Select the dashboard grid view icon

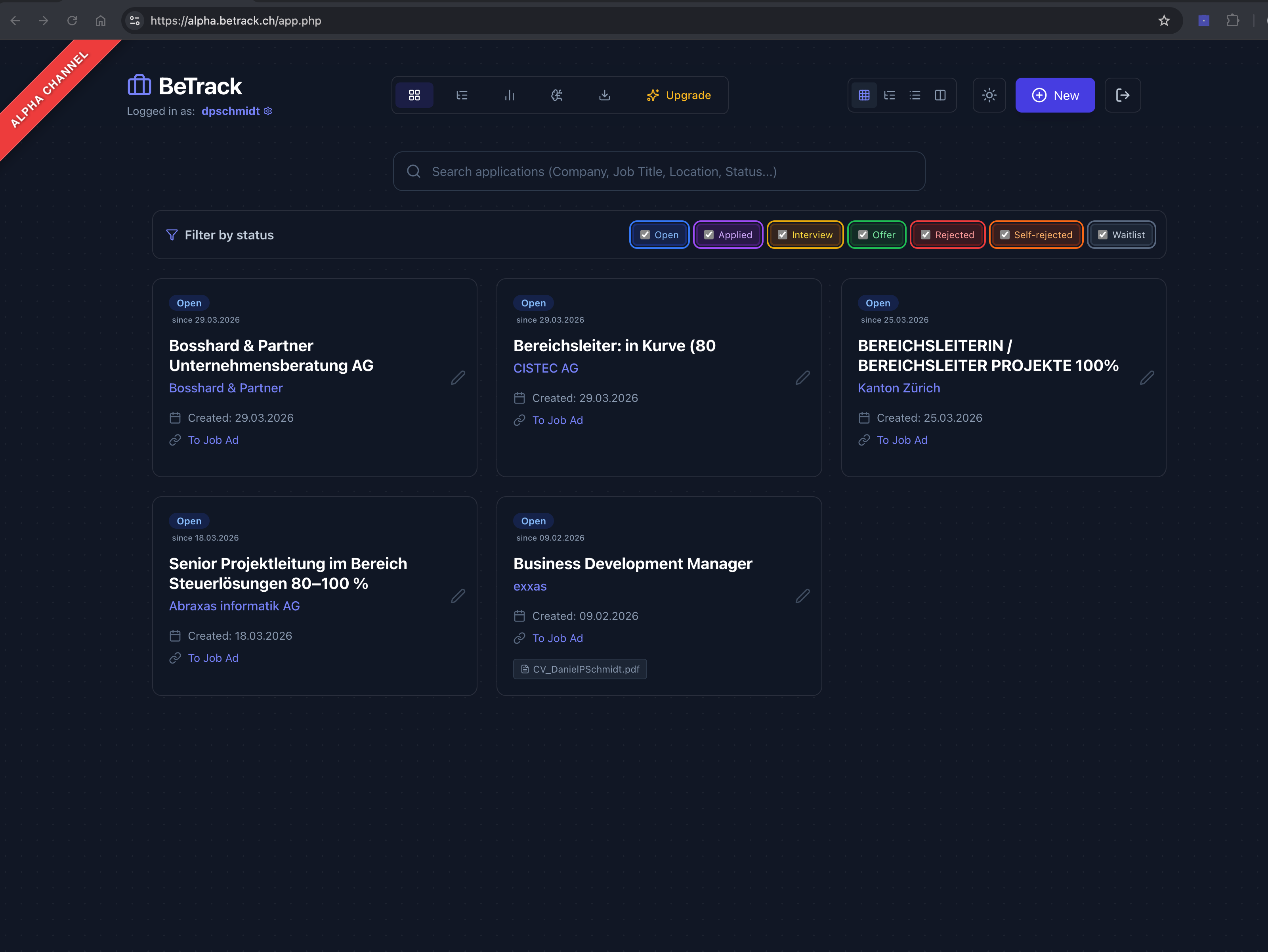click(x=414, y=95)
